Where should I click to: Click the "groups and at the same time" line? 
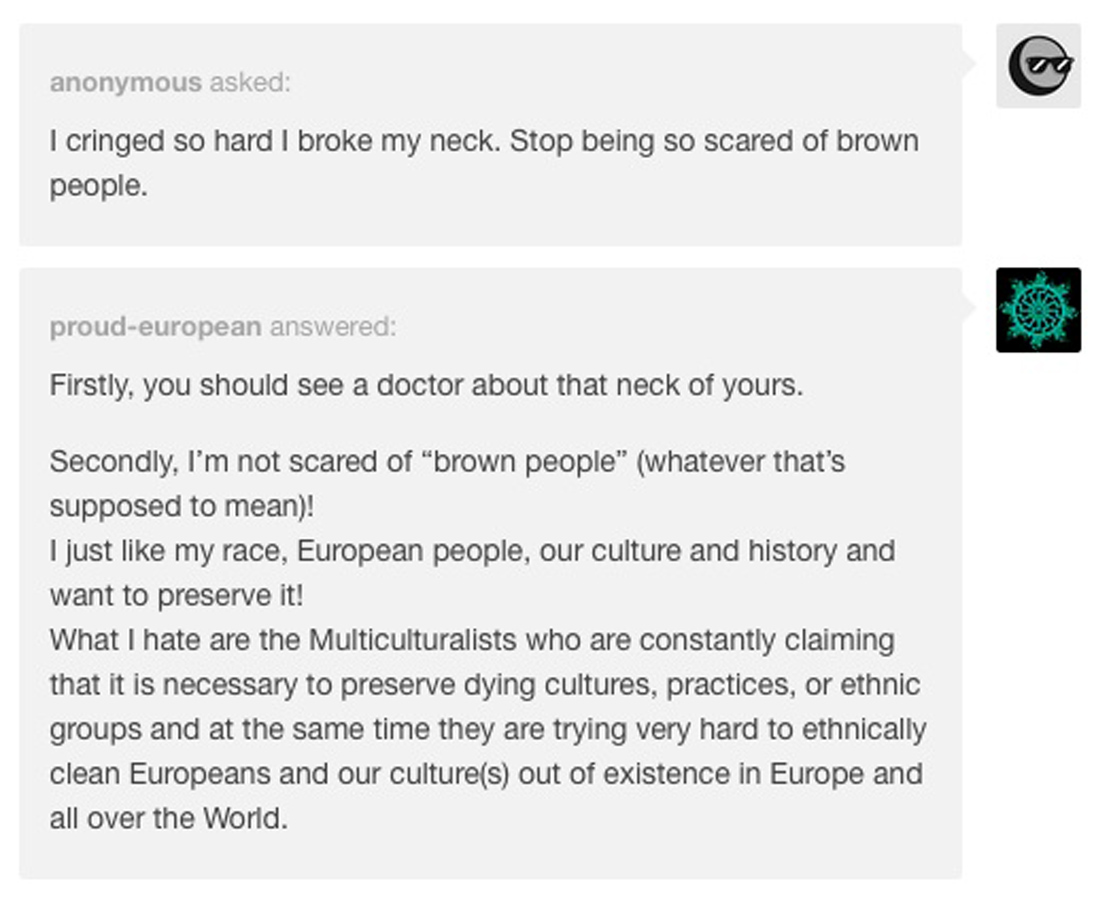pyautogui.click(x=487, y=729)
